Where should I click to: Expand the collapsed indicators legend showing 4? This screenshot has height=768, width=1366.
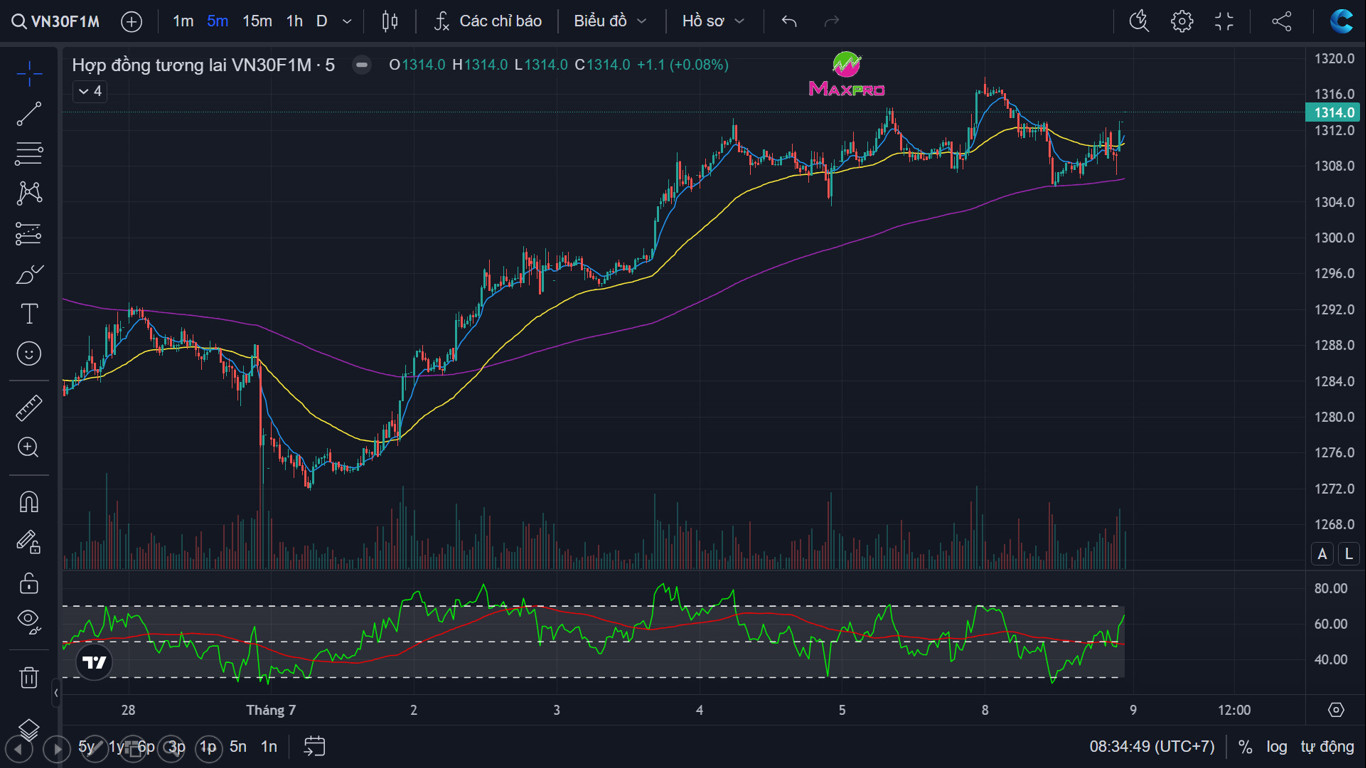[89, 91]
